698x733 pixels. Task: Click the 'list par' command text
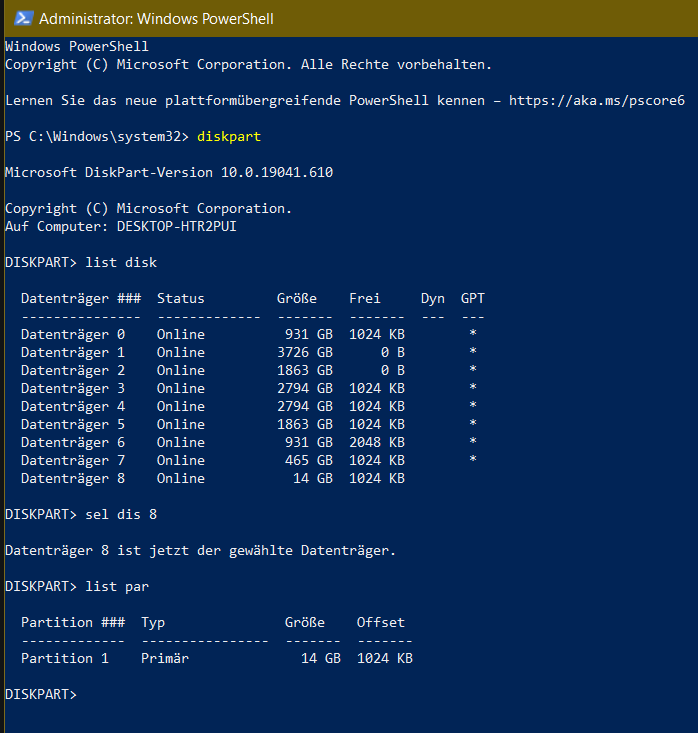[x=117, y=587]
